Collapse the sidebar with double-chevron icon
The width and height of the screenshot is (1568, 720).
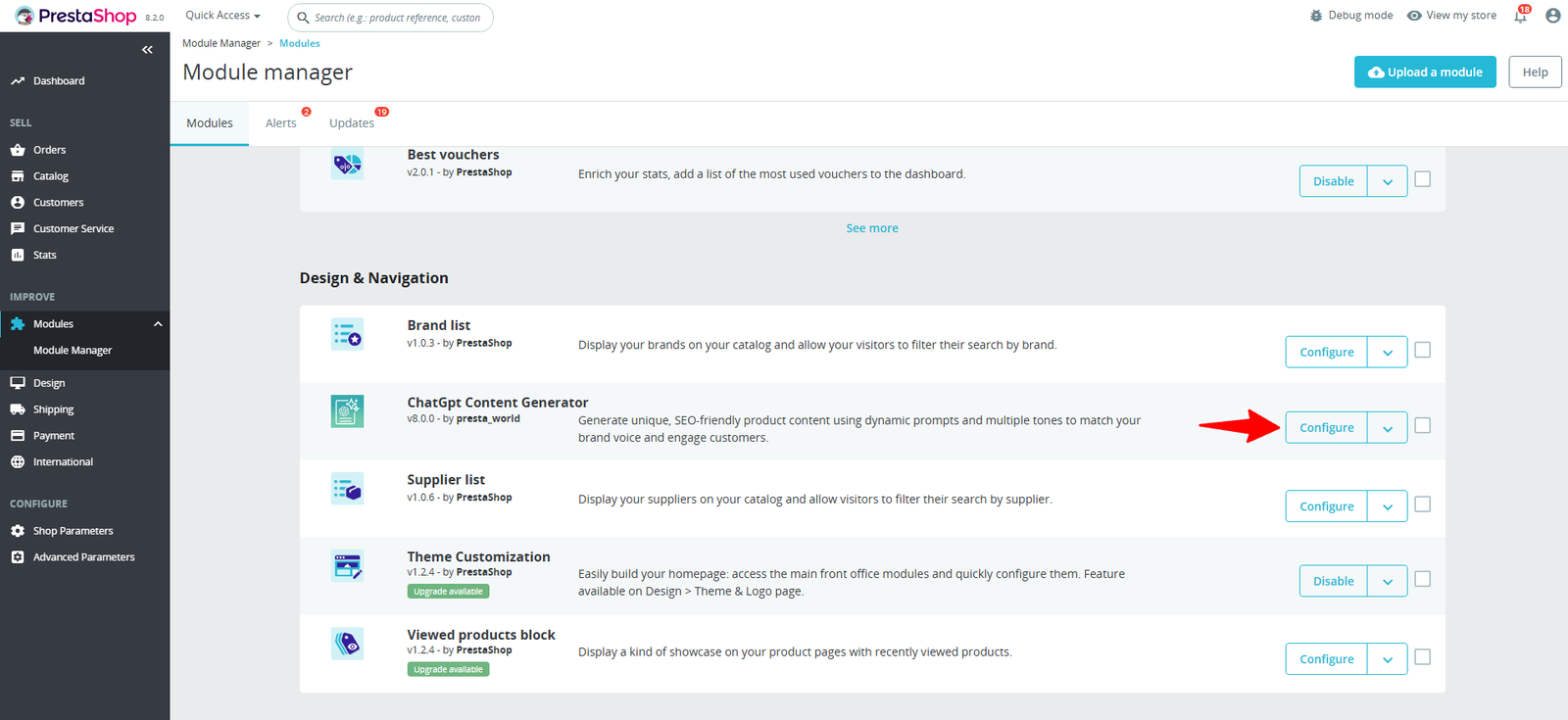147,49
